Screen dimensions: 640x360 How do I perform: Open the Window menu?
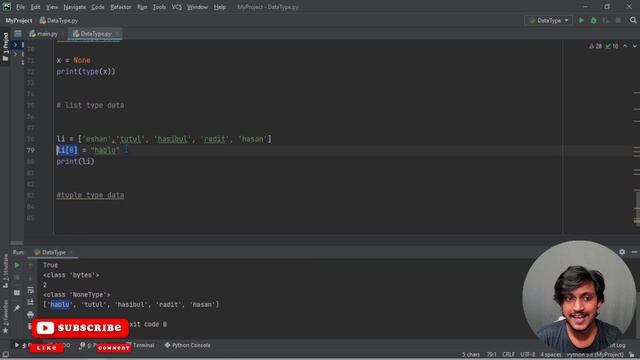click(x=198, y=7)
